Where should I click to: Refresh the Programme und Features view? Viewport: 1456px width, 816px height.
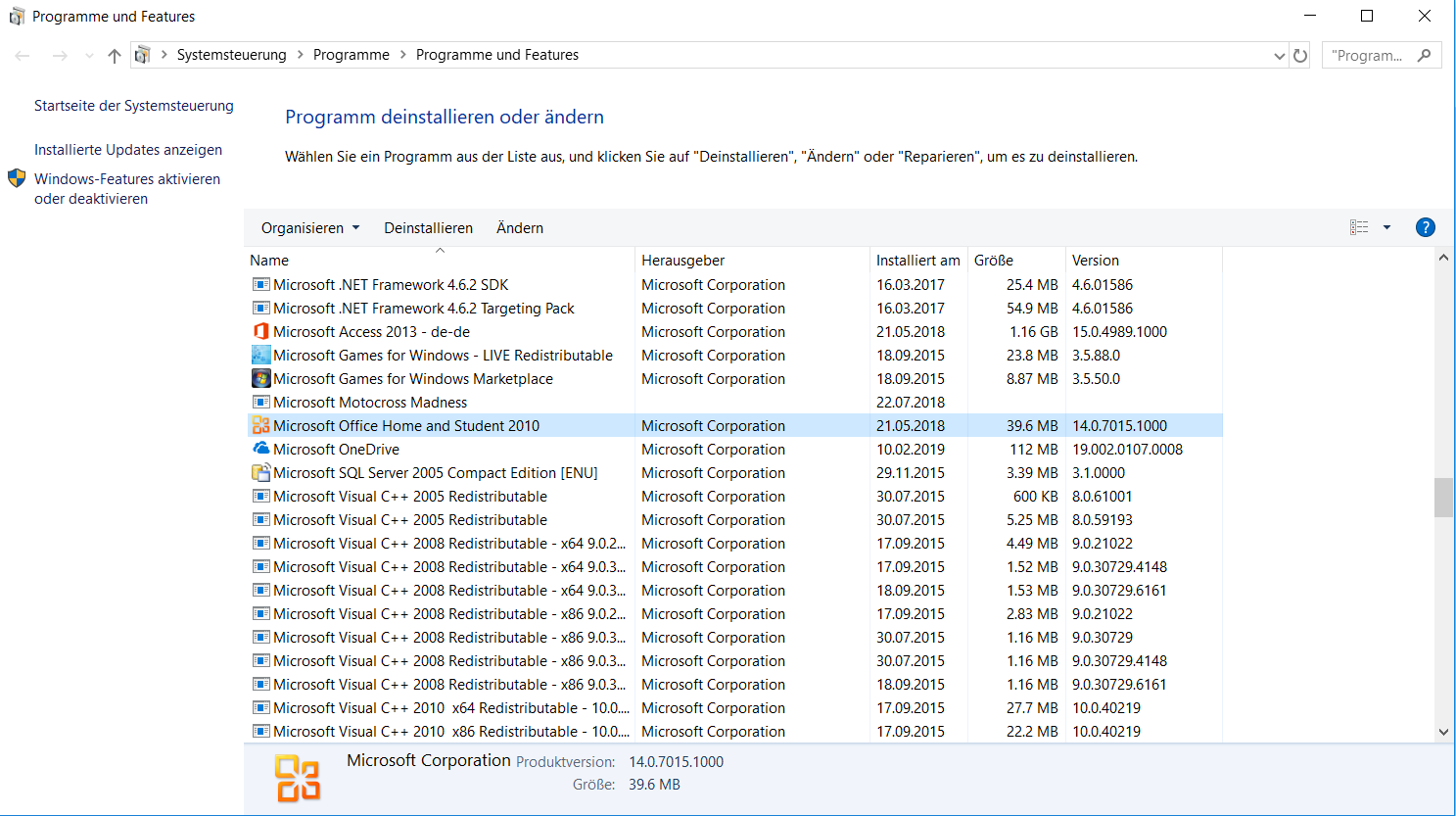click(1300, 56)
